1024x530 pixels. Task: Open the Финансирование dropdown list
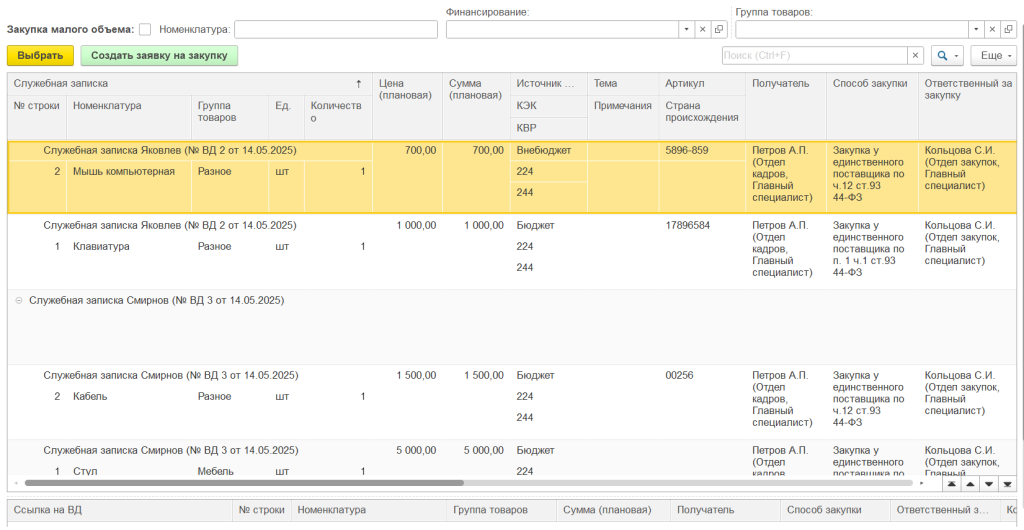(687, 29)
